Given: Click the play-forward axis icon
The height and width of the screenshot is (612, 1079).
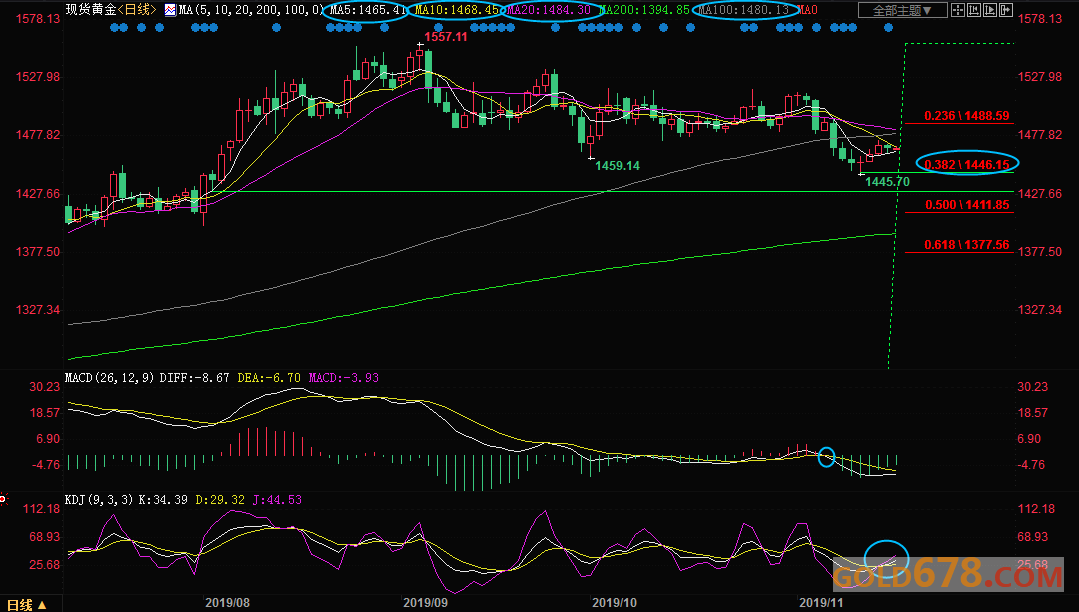Looking at the screenshot, I should coord(990,10).
